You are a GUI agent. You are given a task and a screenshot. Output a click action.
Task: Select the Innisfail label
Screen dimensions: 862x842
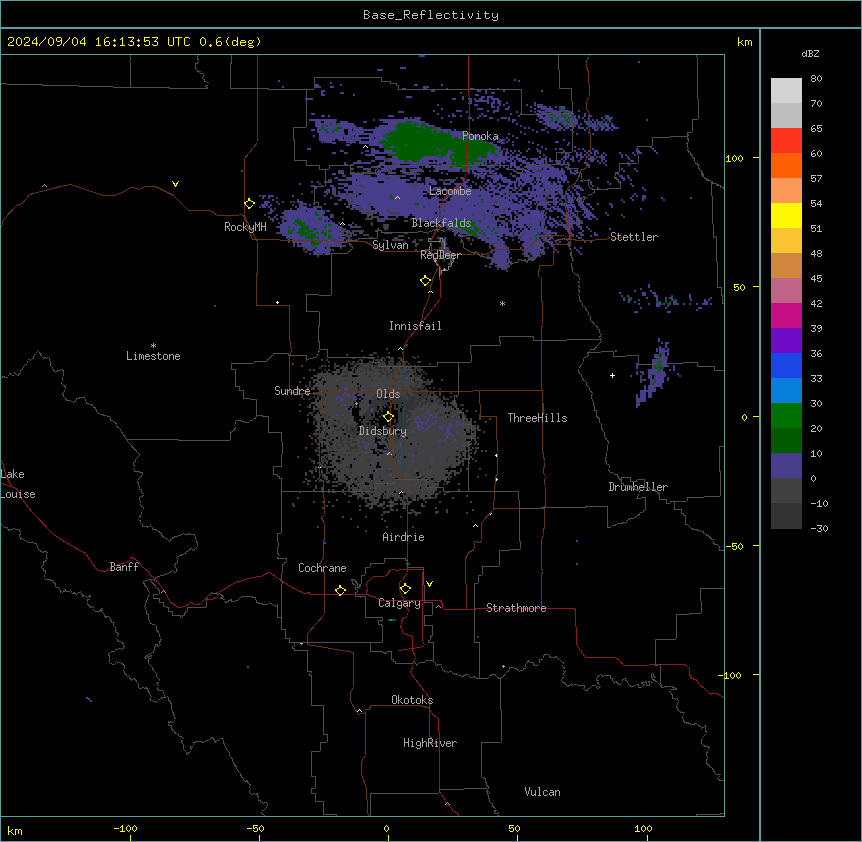[x=415, y=326]
